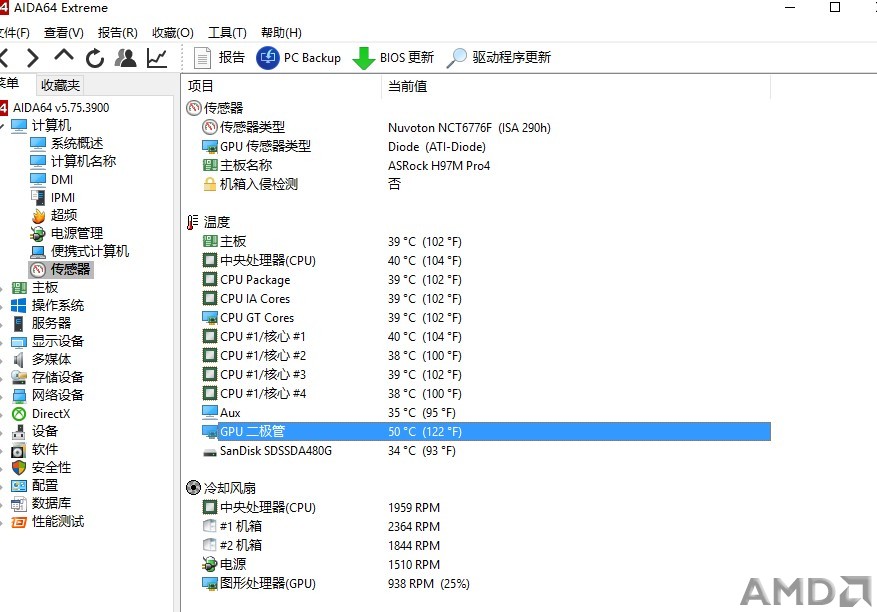Select the IPMI tree item
877x612 pixels.
click(53, 197)
